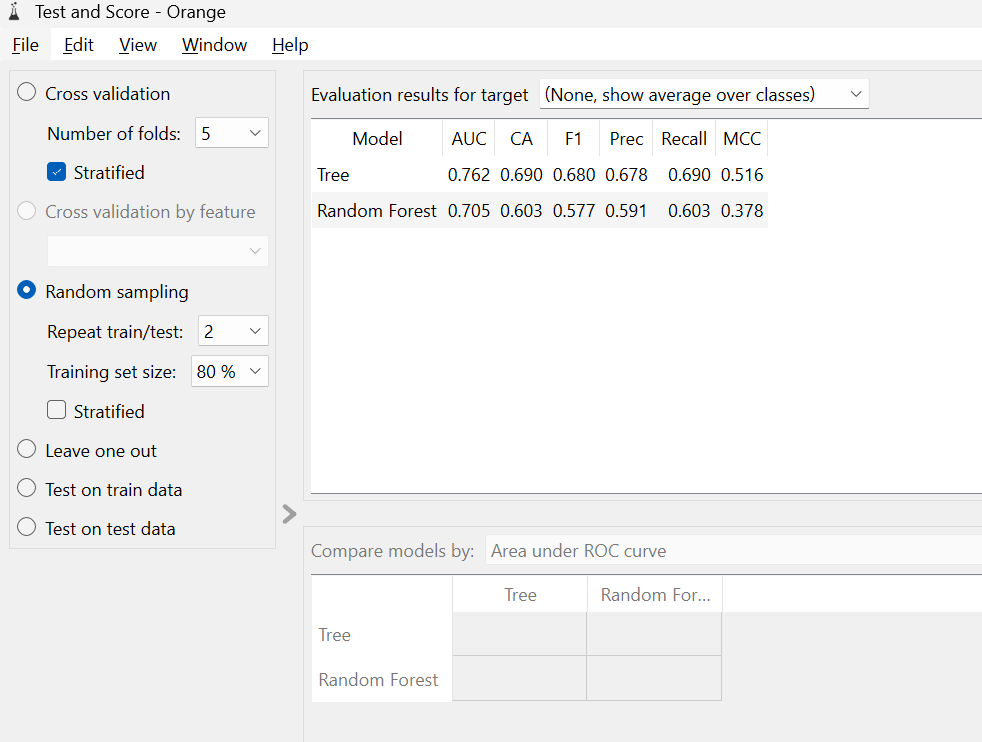Click the Tree column header in comparison table

point(520,594)
